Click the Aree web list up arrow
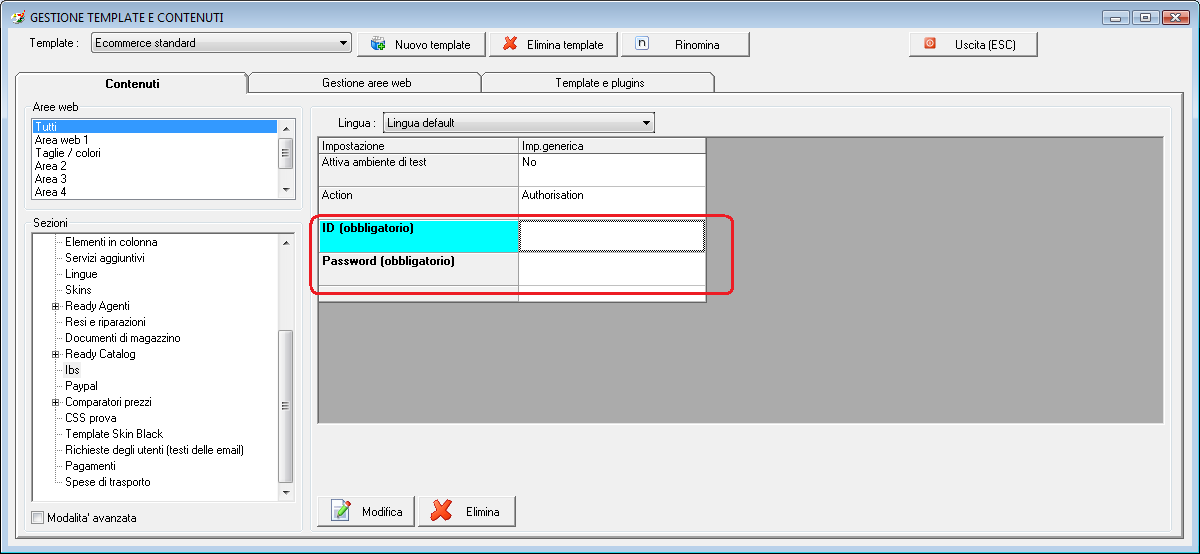 coord(285,128)
